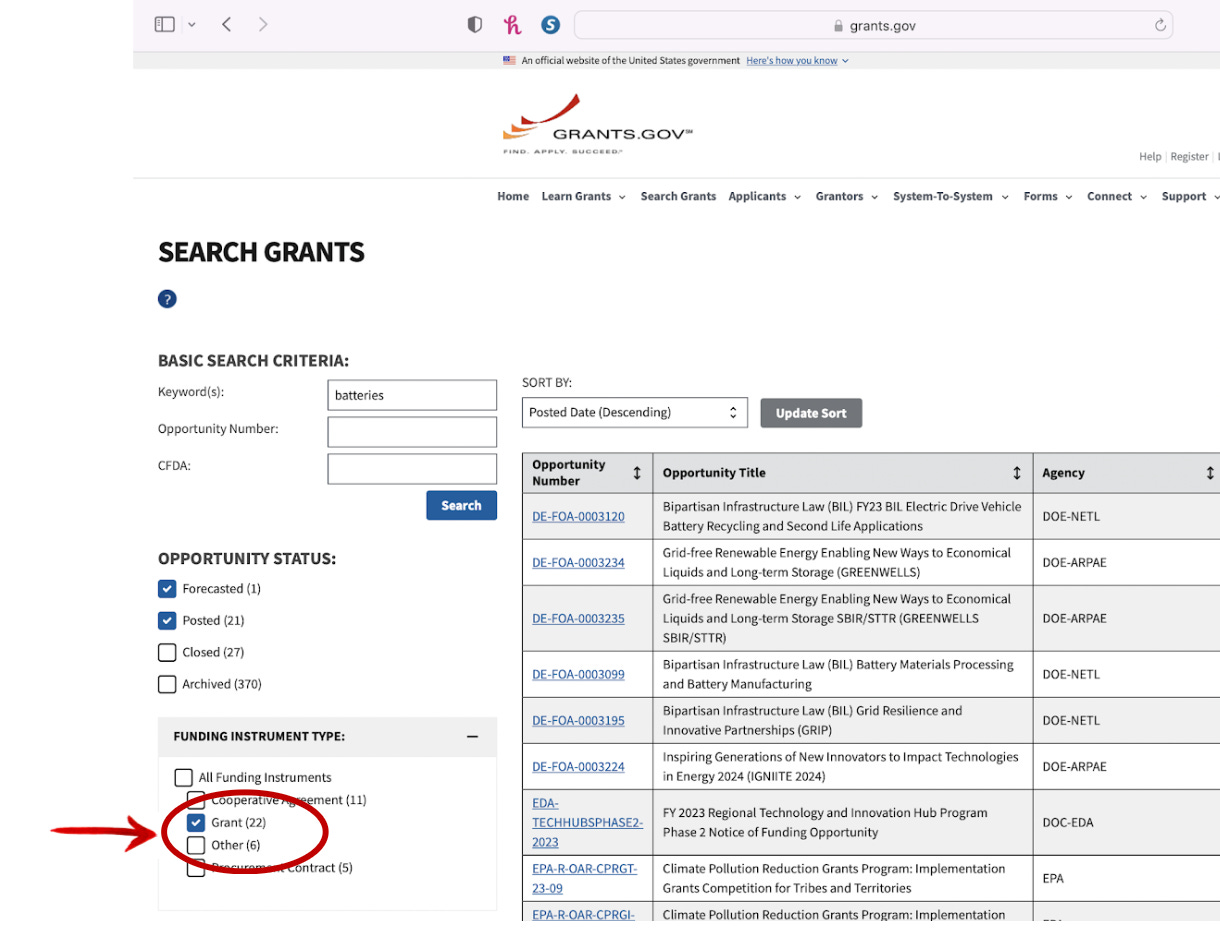Expand the Connect menu
The width and height of the screenshot is (1220, 932).
1117,197
